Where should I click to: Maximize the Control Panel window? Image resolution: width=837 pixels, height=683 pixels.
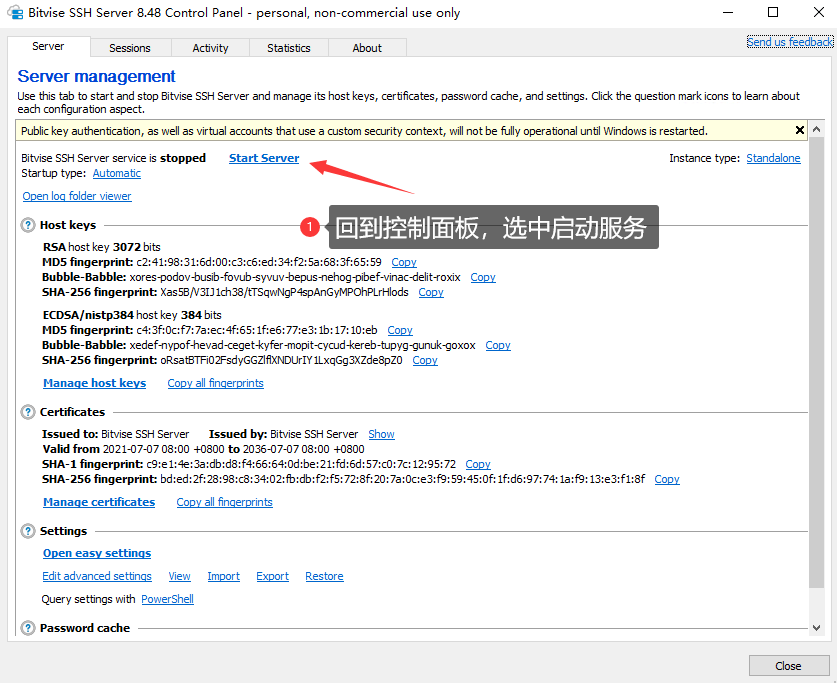pos(772,12)
